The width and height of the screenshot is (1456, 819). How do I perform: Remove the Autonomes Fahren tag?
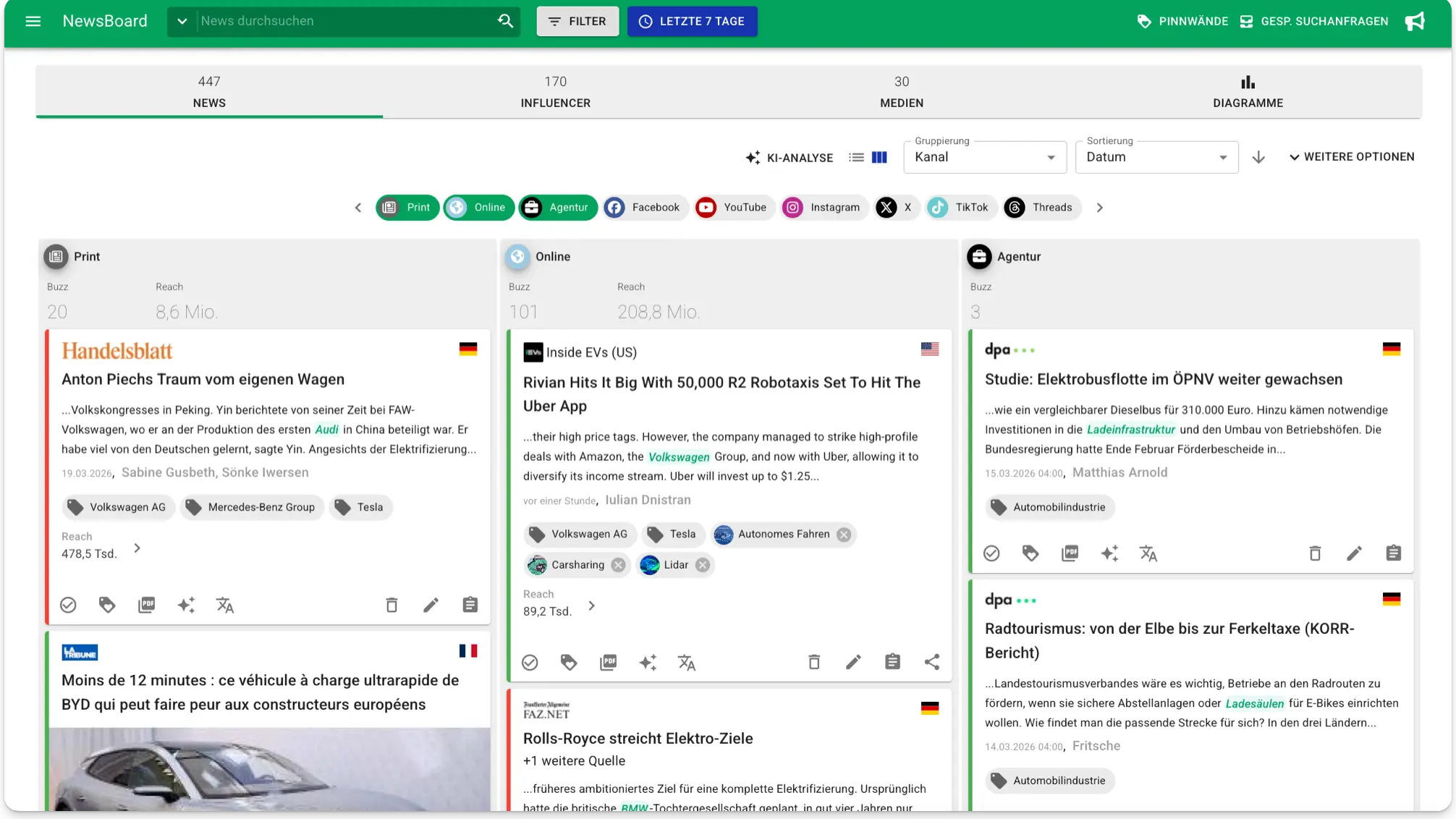(x=844, y=535)
